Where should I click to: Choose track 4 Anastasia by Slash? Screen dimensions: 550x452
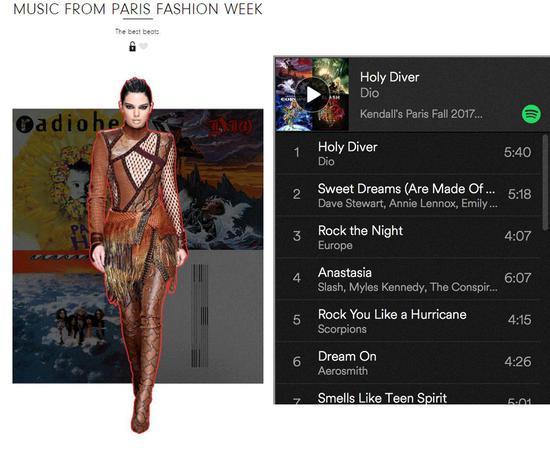[409, 279]
